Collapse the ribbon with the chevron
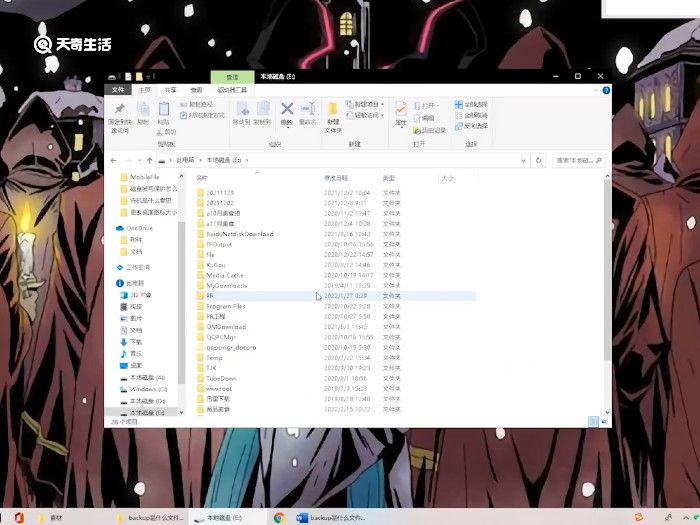 coord(596,91)
